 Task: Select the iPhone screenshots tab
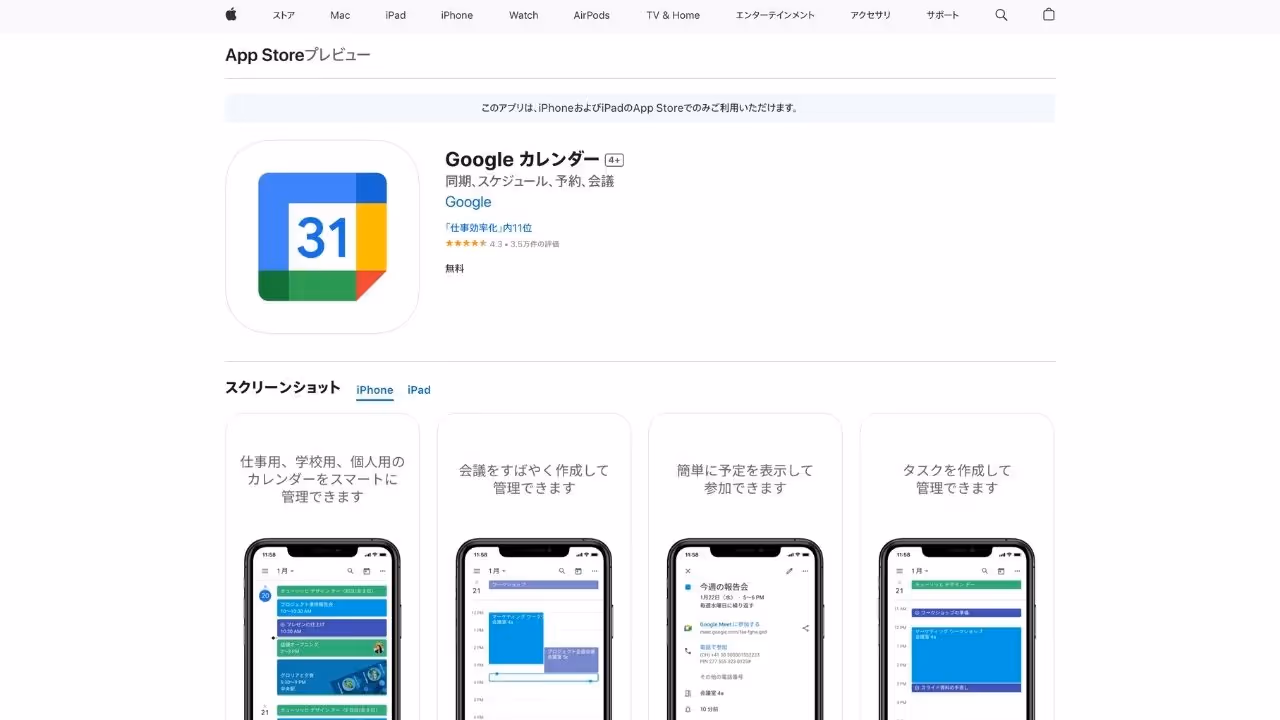pos(375,390)
